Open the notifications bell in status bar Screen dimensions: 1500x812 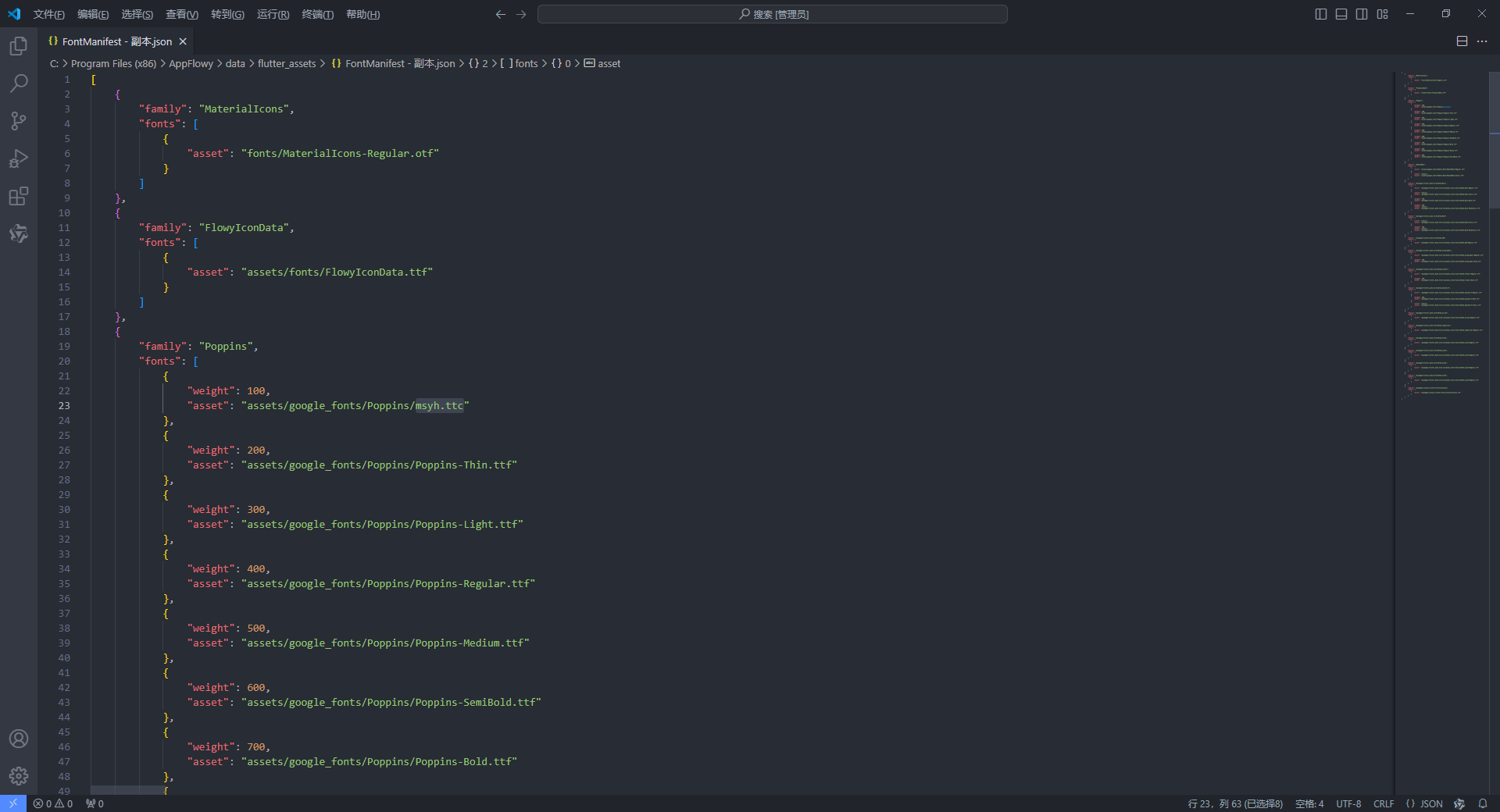pyautogui.click(x=1483, y=803)
